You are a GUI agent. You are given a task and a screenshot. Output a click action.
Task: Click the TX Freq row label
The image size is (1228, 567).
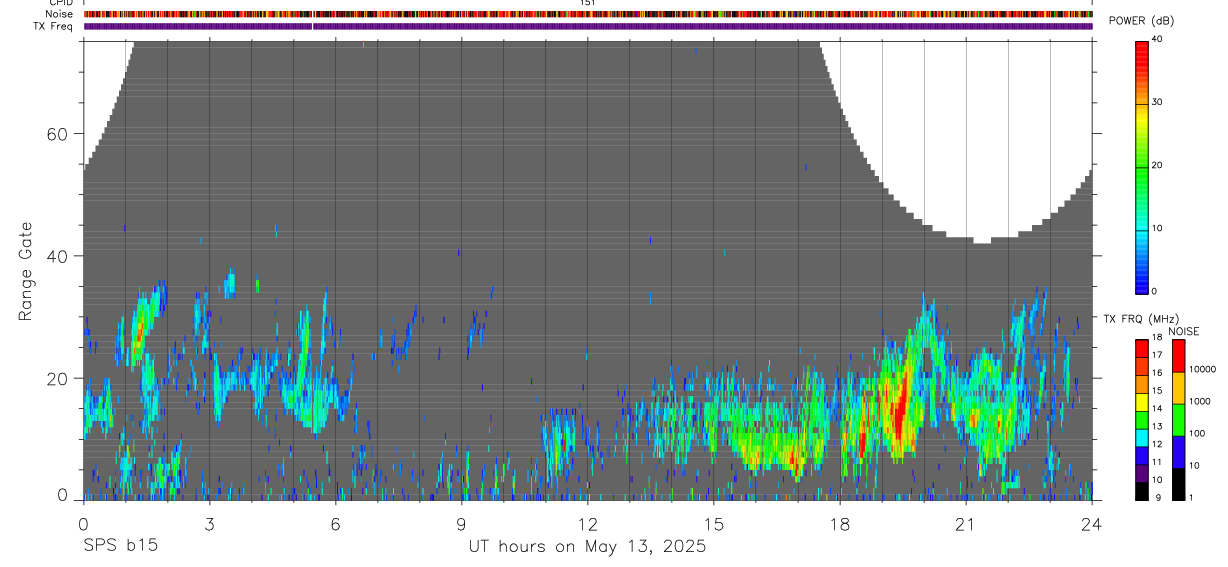(54, 26)
